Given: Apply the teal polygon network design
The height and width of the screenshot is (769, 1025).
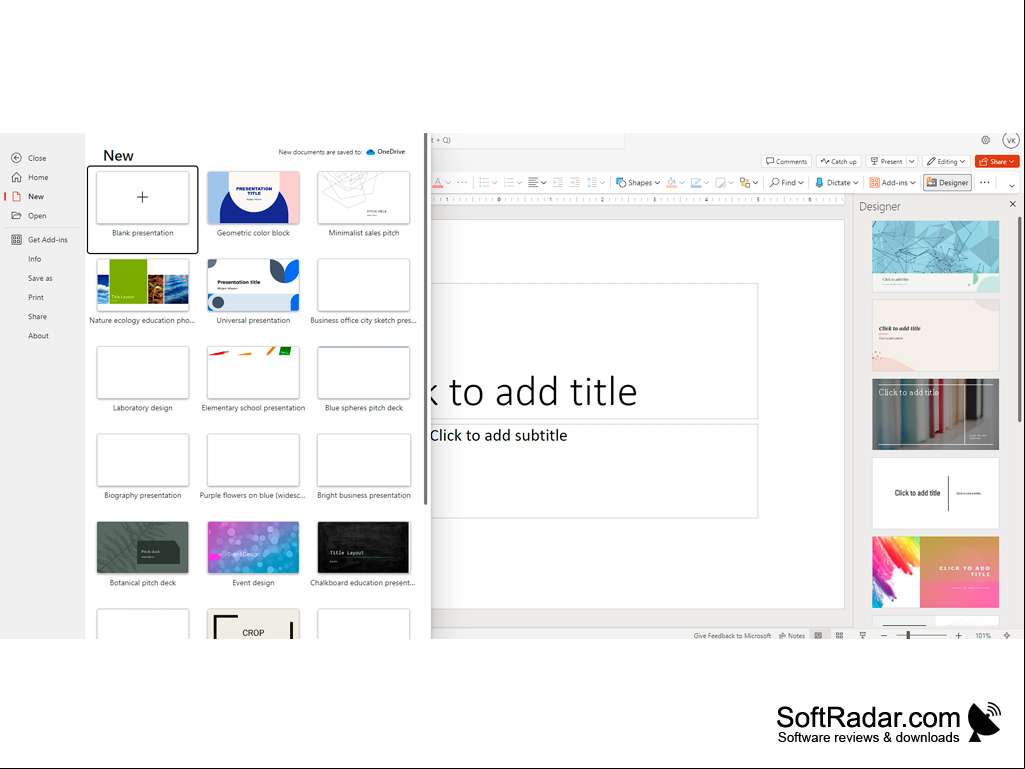Looking at the screenshot, I should tap(935, 256).
